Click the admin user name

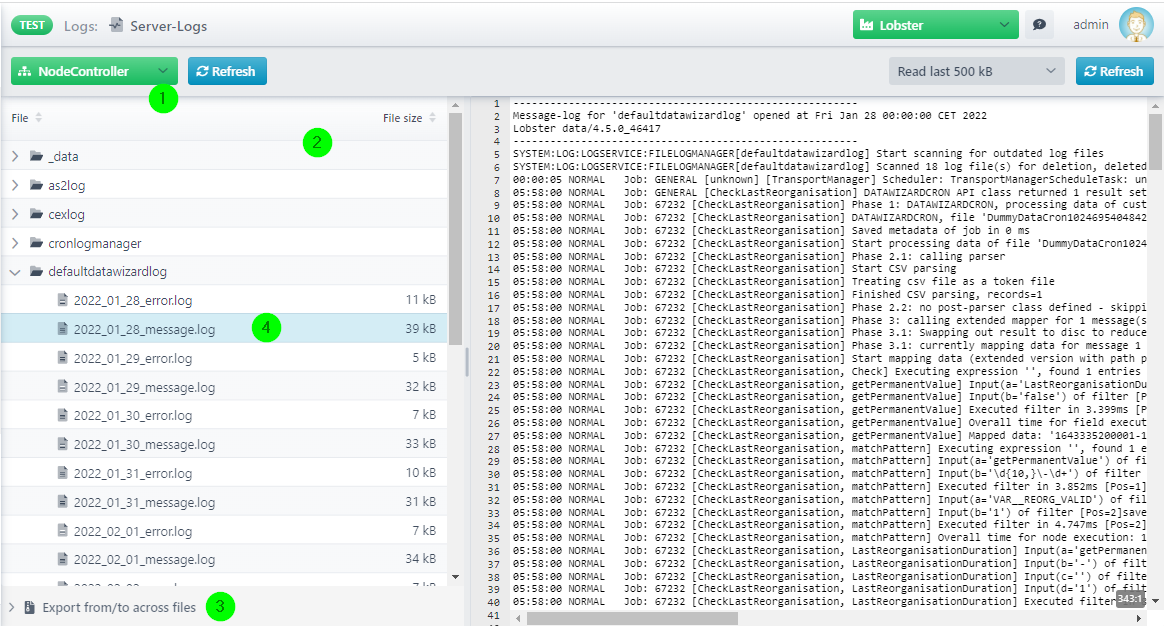click(x=1091, y=25)
